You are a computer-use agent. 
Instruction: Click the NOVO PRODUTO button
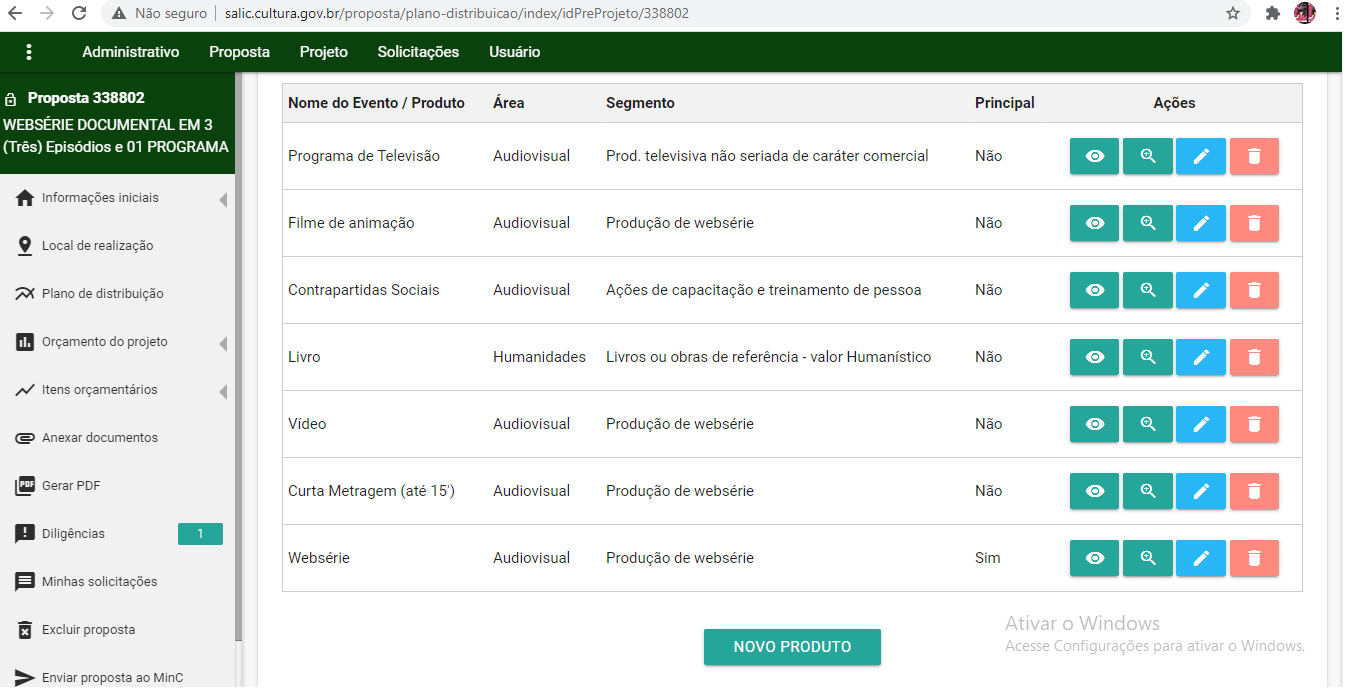(x=792, y=647)
